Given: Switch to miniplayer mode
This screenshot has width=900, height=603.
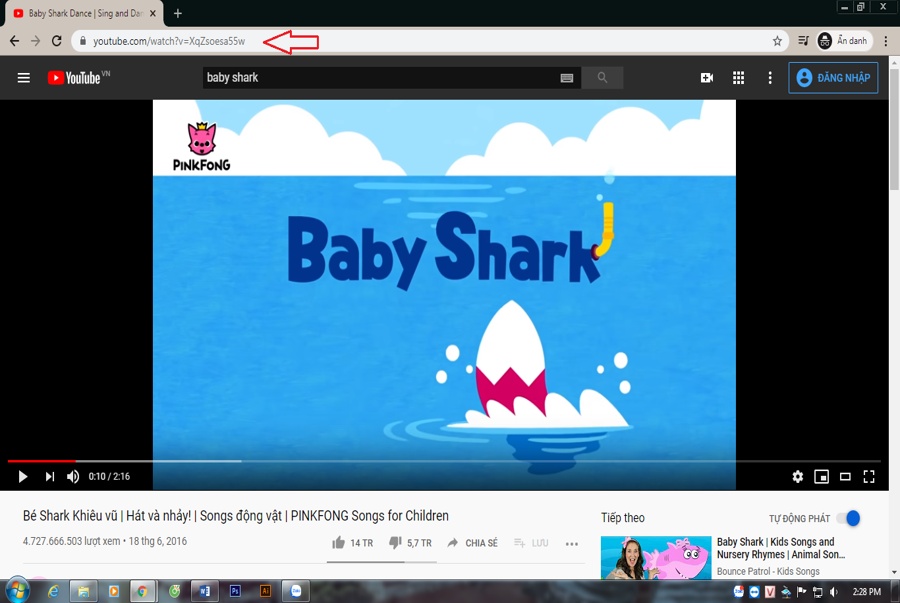Looking at the screenshot, I should pos(821,477).
